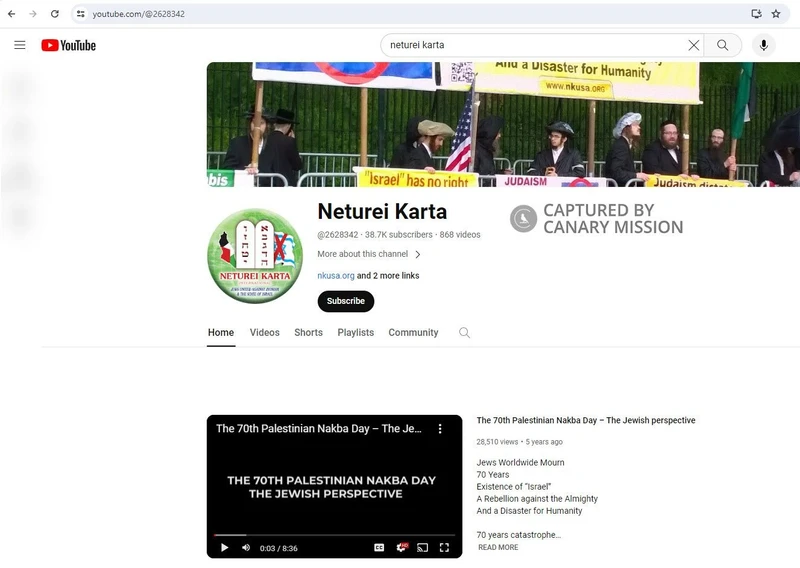Screen dimensions: 800x568
Task: Open the video player's three-dot menu
Action: (440, 429)
